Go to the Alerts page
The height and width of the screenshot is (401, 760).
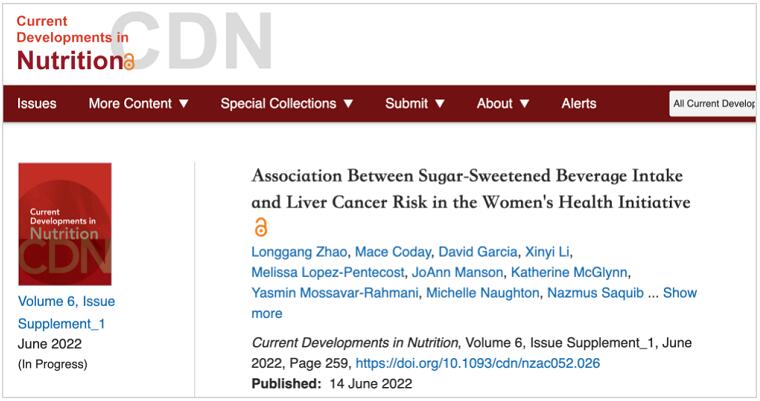(579, 103)
